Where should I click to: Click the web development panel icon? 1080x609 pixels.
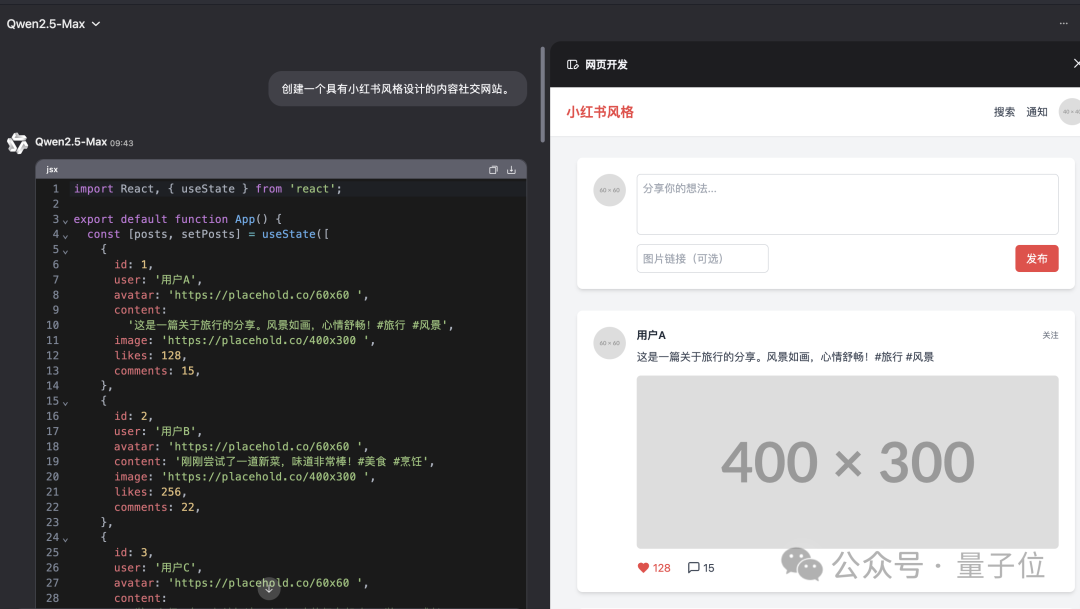tap(573, 65)
